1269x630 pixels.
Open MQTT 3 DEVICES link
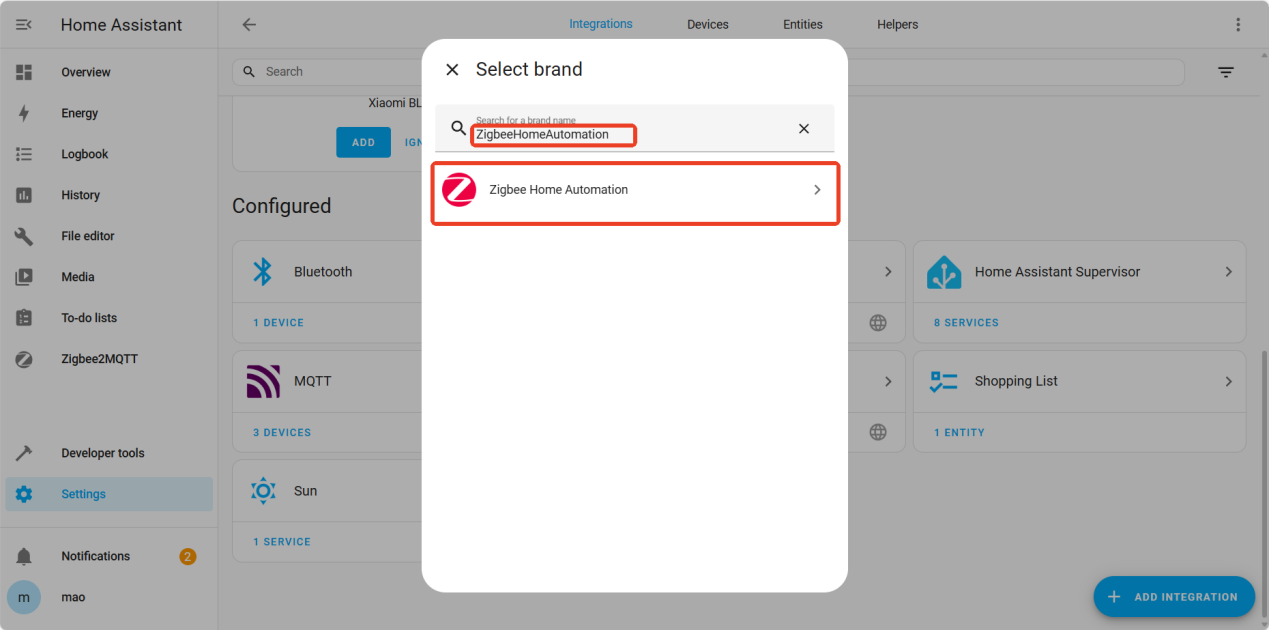coord(282,433)
